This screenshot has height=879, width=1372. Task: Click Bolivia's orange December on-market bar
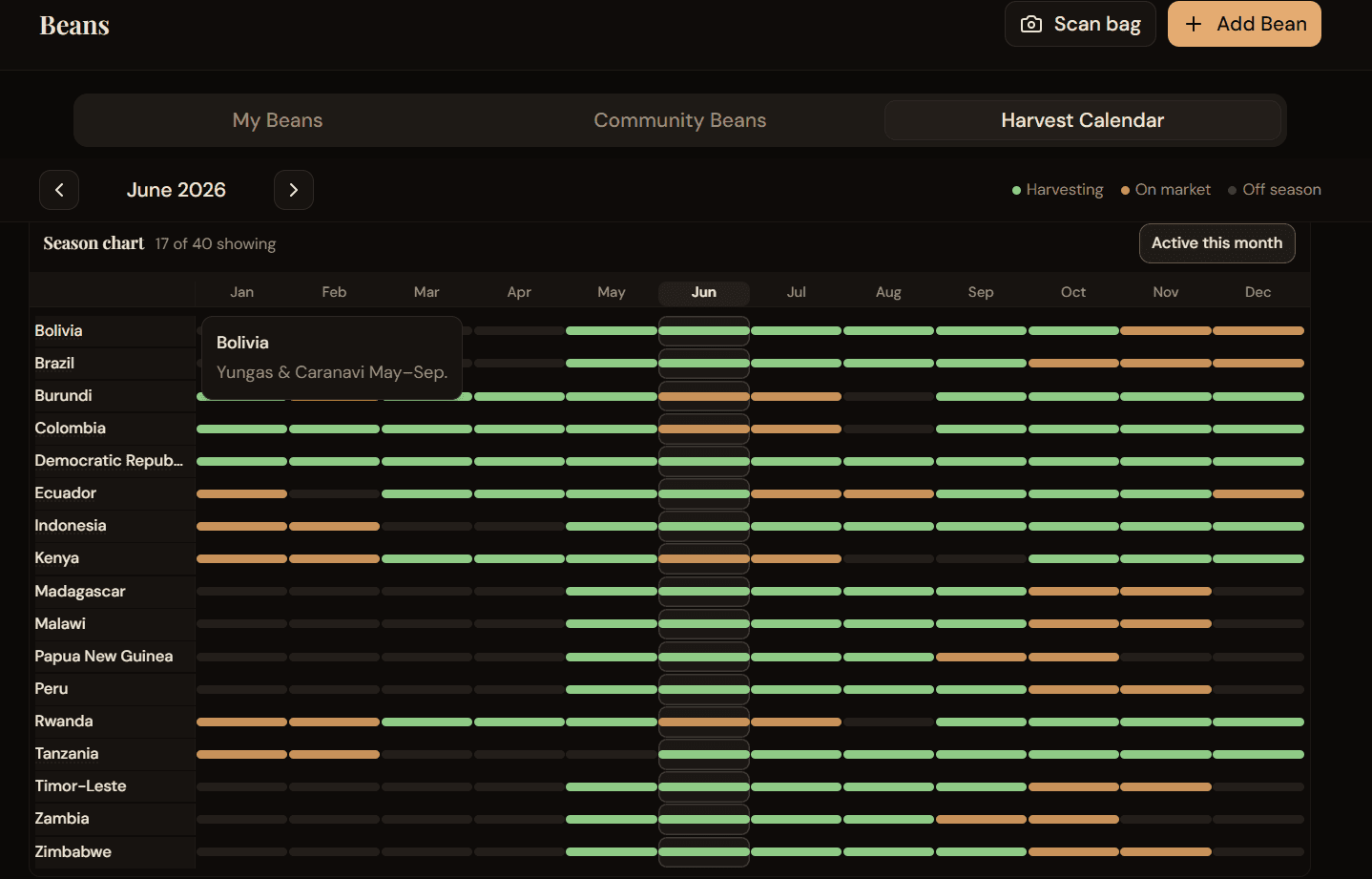coord(1258,330)
